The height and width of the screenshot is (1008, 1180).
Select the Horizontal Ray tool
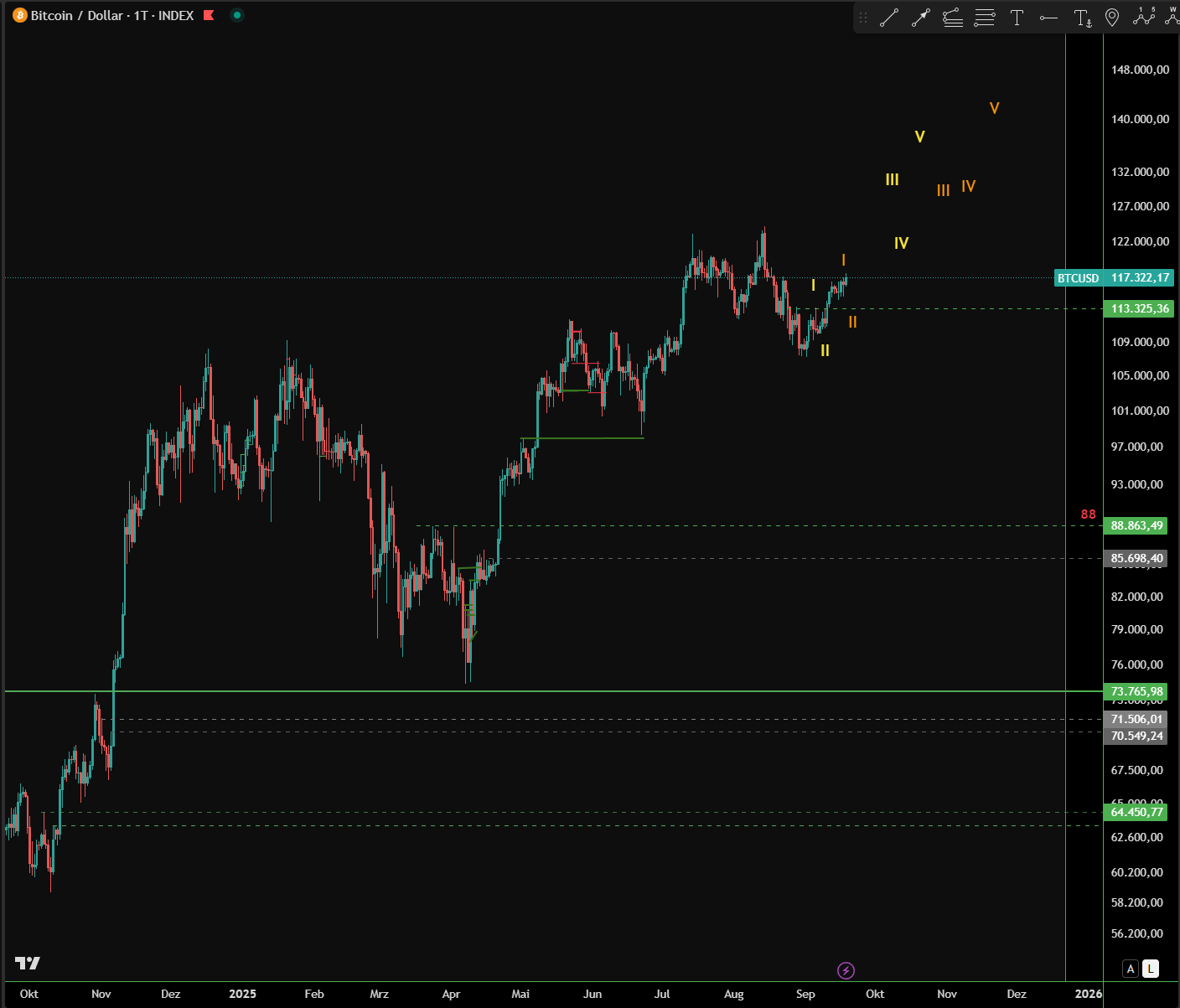[x=1048, y=18]
